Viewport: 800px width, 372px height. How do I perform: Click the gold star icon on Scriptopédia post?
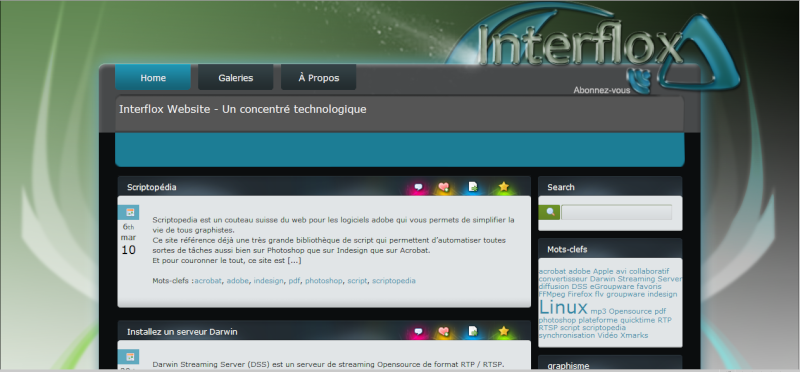504,187
